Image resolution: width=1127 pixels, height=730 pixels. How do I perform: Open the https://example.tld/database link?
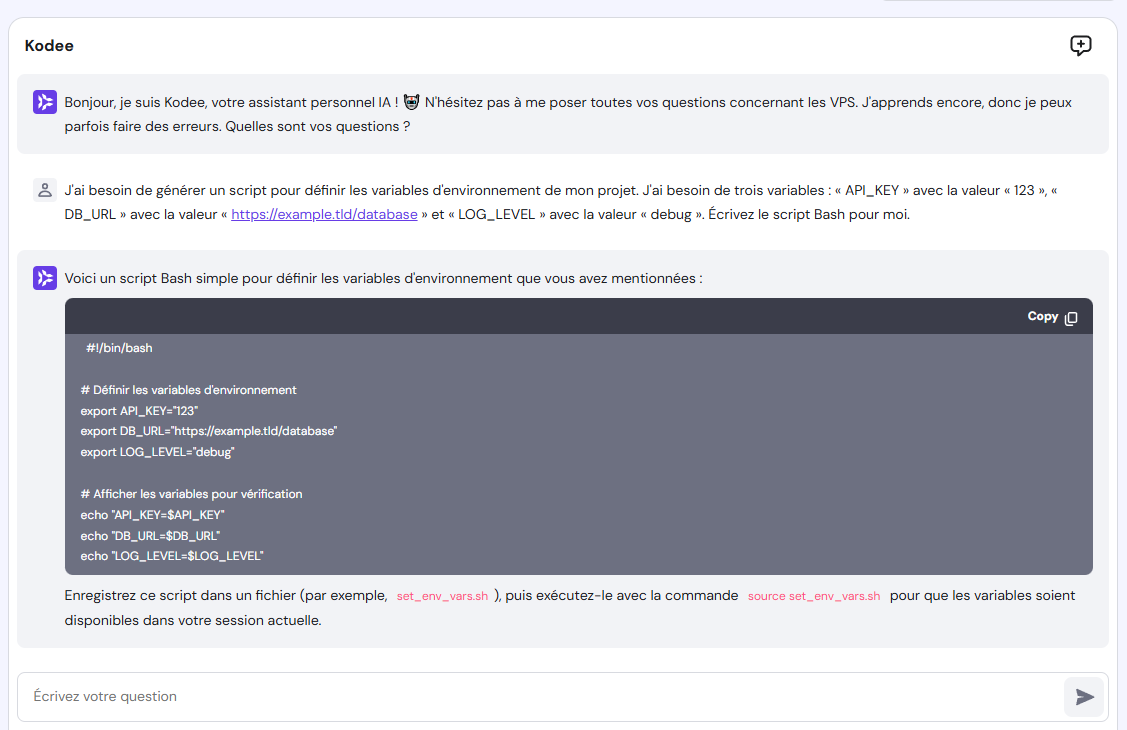pos(324,214)
